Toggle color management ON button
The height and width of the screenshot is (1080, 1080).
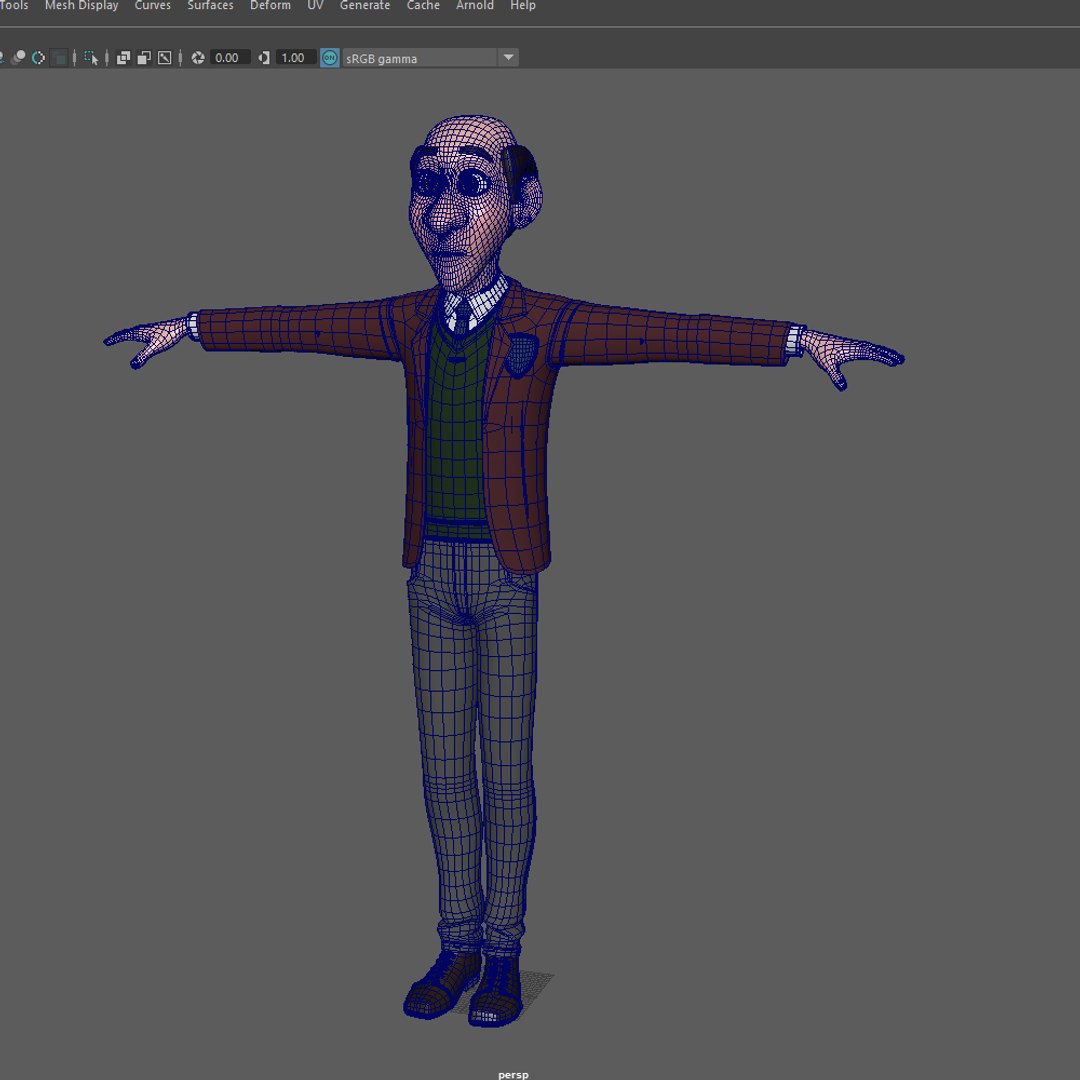point(330,58)
